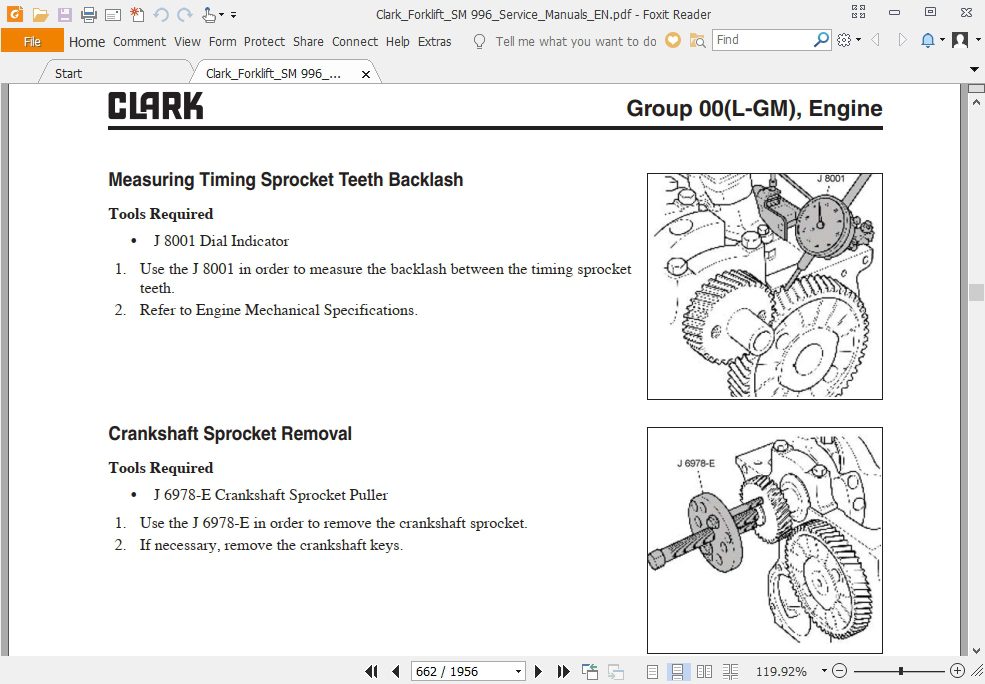Screen dimensions: 985x684
Task: Expand touch mode dropdown arrow
Action: click(221, 15)
